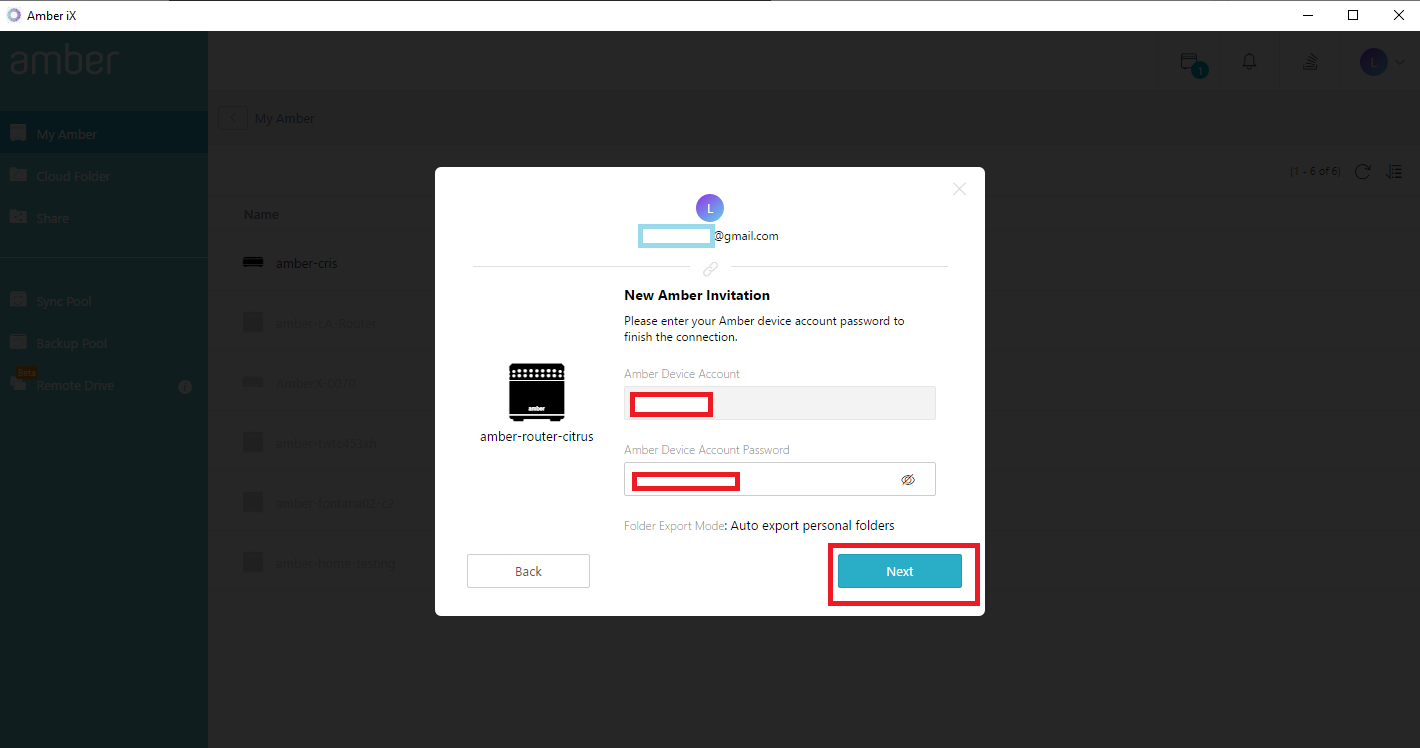The image size is (1420, 748).
Task: Click the link chain icon in dialog
Action: 710,269
